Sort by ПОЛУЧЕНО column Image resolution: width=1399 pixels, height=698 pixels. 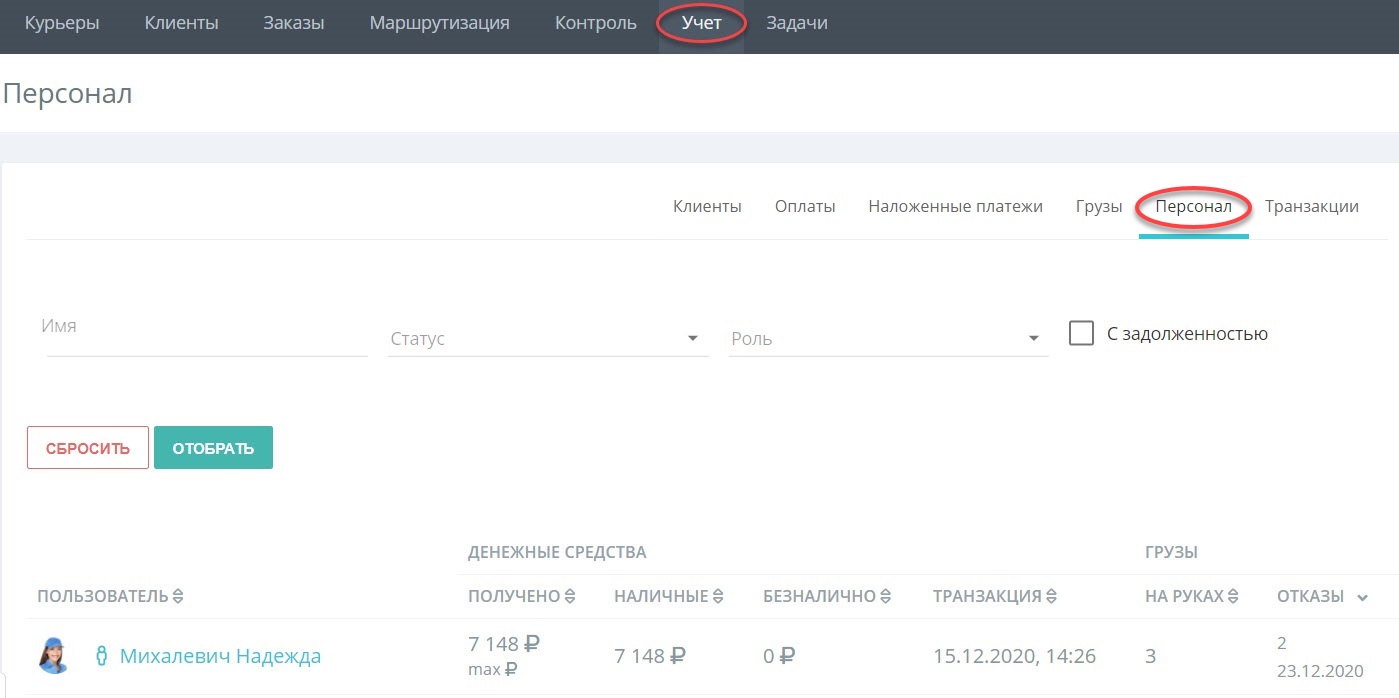522,597
